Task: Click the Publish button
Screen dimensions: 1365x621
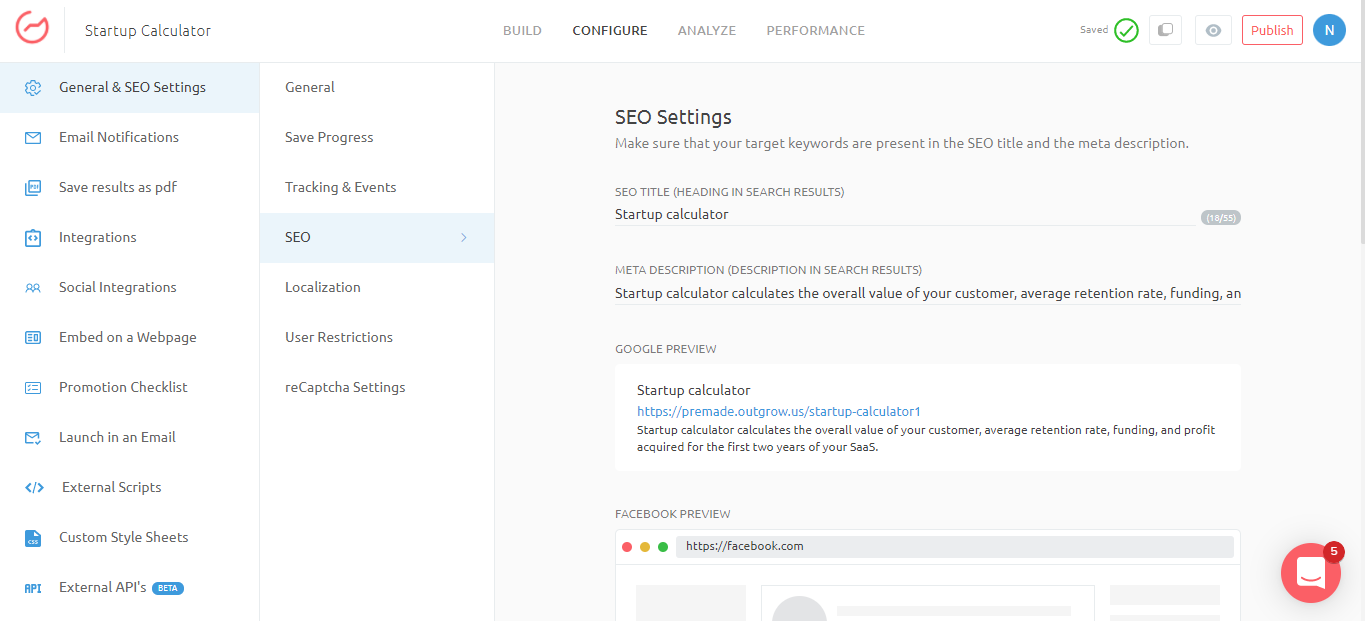Action: coord(1272,30)
